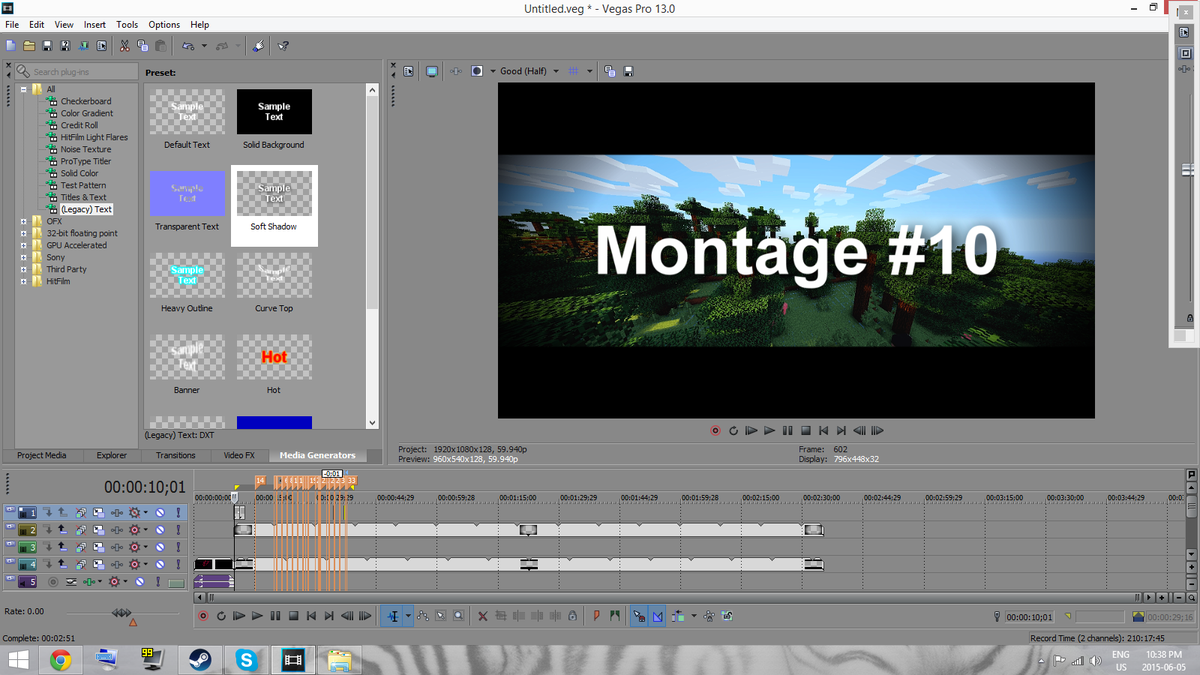Switch to the Transitions tab
The width and height of the screenshot is (1200, 675).
pyautogui.click(x=175, y=455)
